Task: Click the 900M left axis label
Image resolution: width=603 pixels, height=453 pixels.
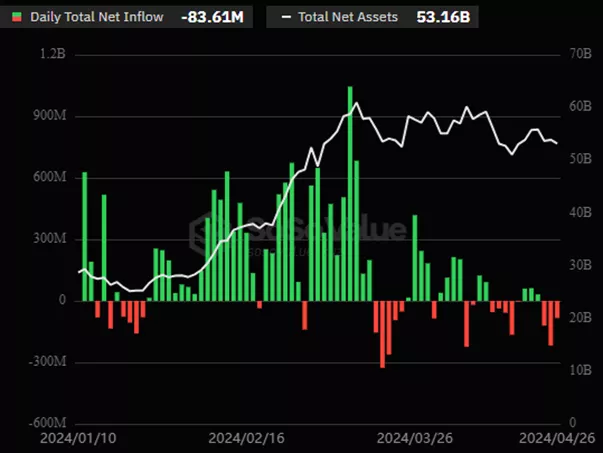Action: (x=49, y=116)
